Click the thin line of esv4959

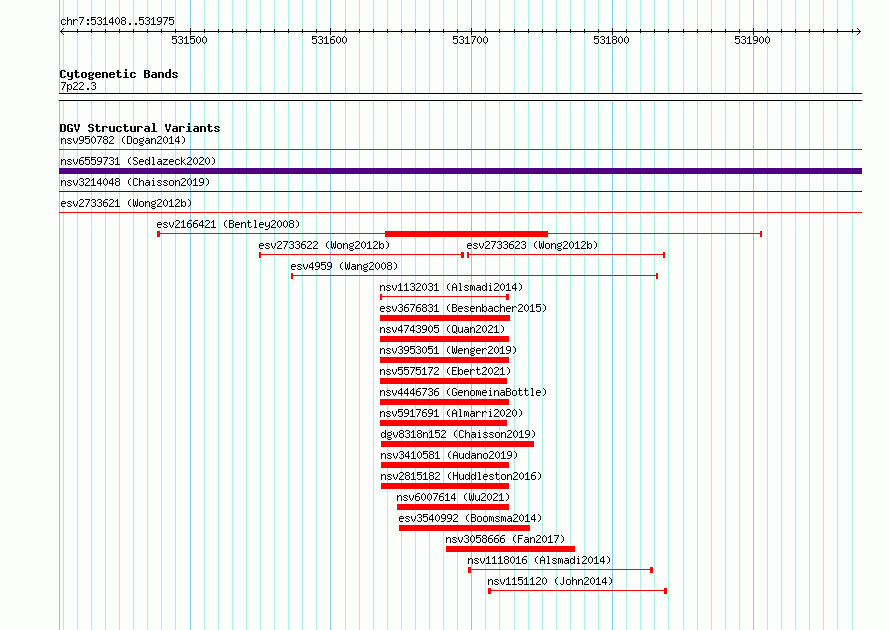tap(475, 276)
